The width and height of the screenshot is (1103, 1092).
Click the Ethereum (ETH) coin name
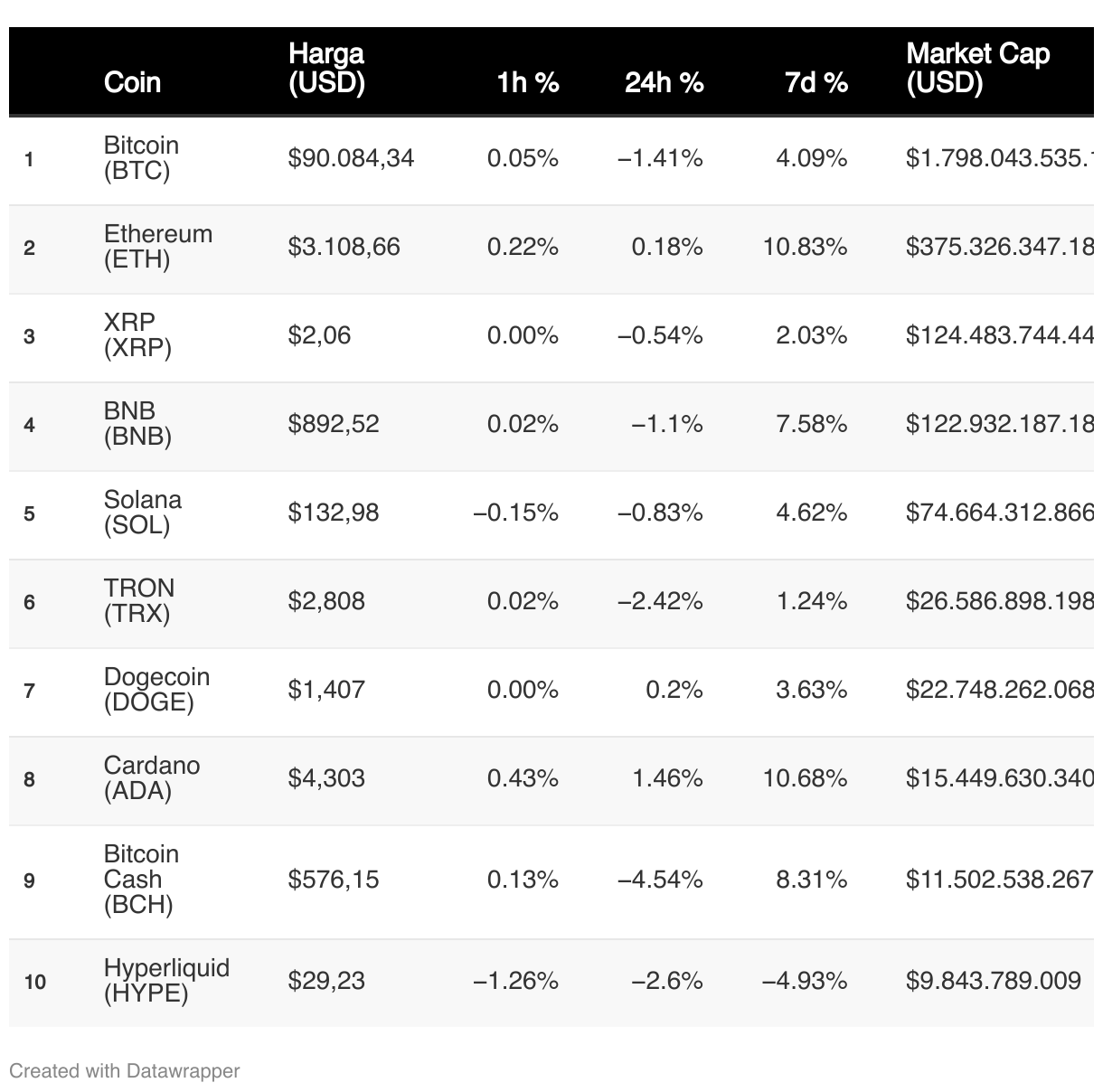coord(157,247)
